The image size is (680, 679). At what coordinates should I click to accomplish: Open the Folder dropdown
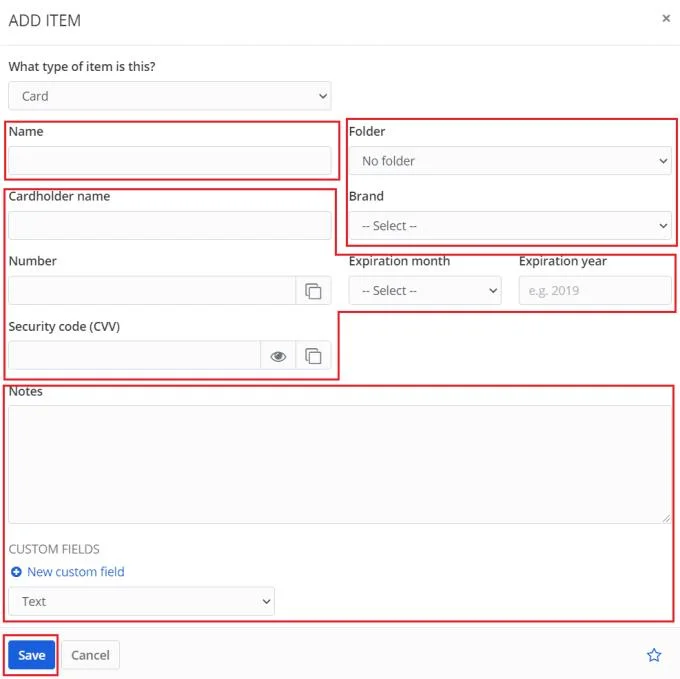[x=510, y=161]
